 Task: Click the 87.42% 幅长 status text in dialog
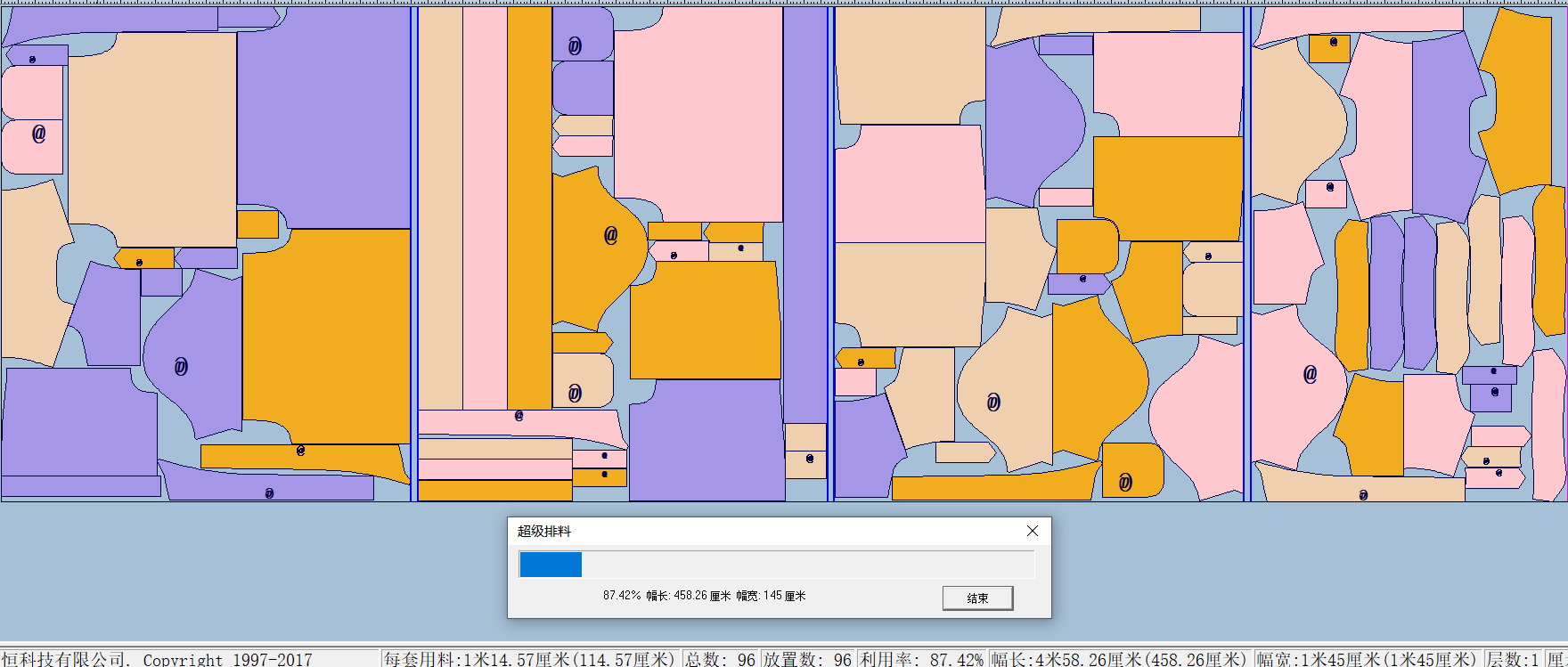704,596
